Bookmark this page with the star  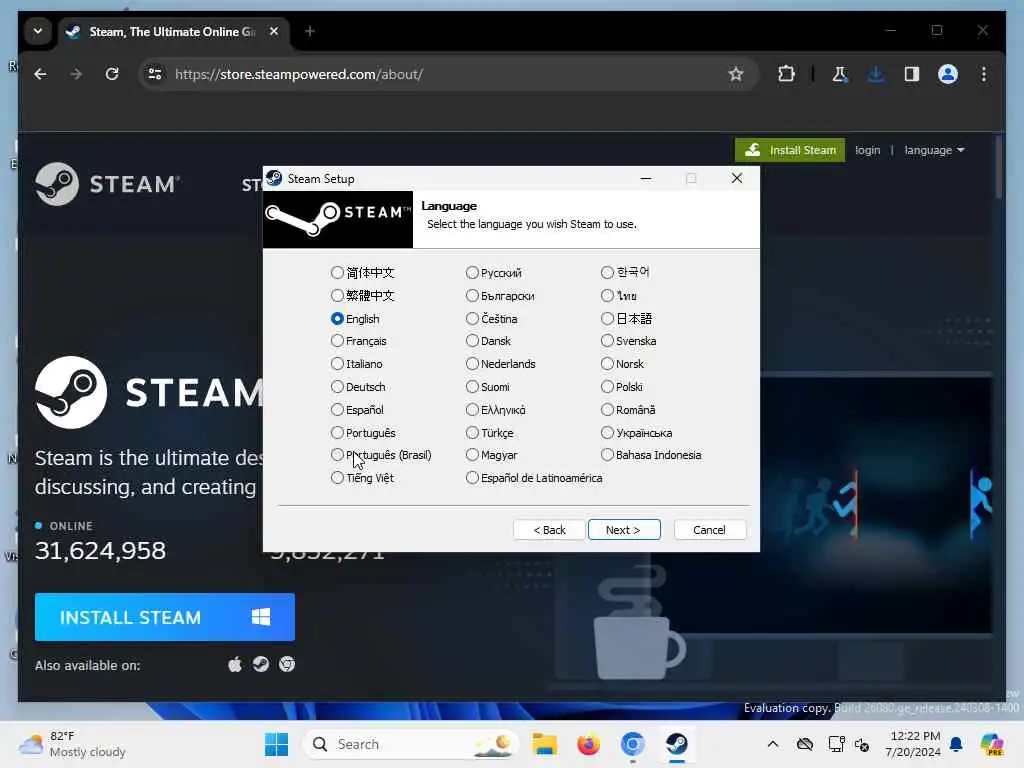coord(736,74)
